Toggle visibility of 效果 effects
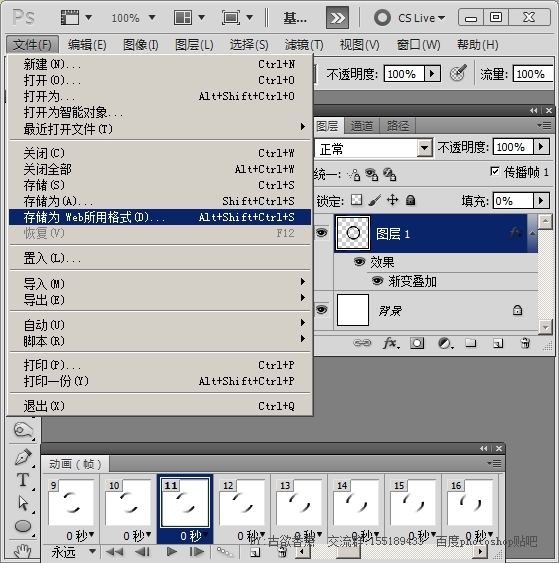Image resolution: width=559 pixels, height=563 pixels. [359, 261]
